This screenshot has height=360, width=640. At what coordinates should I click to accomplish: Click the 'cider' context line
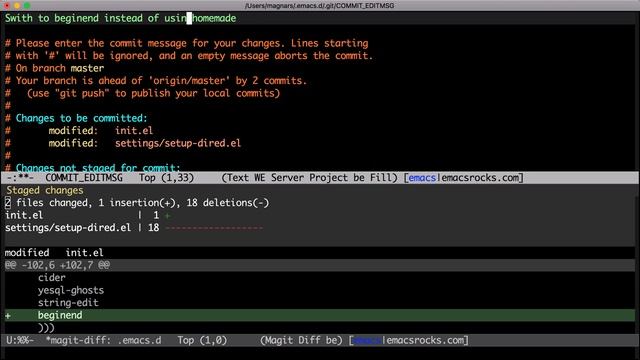tap(51, 278)
